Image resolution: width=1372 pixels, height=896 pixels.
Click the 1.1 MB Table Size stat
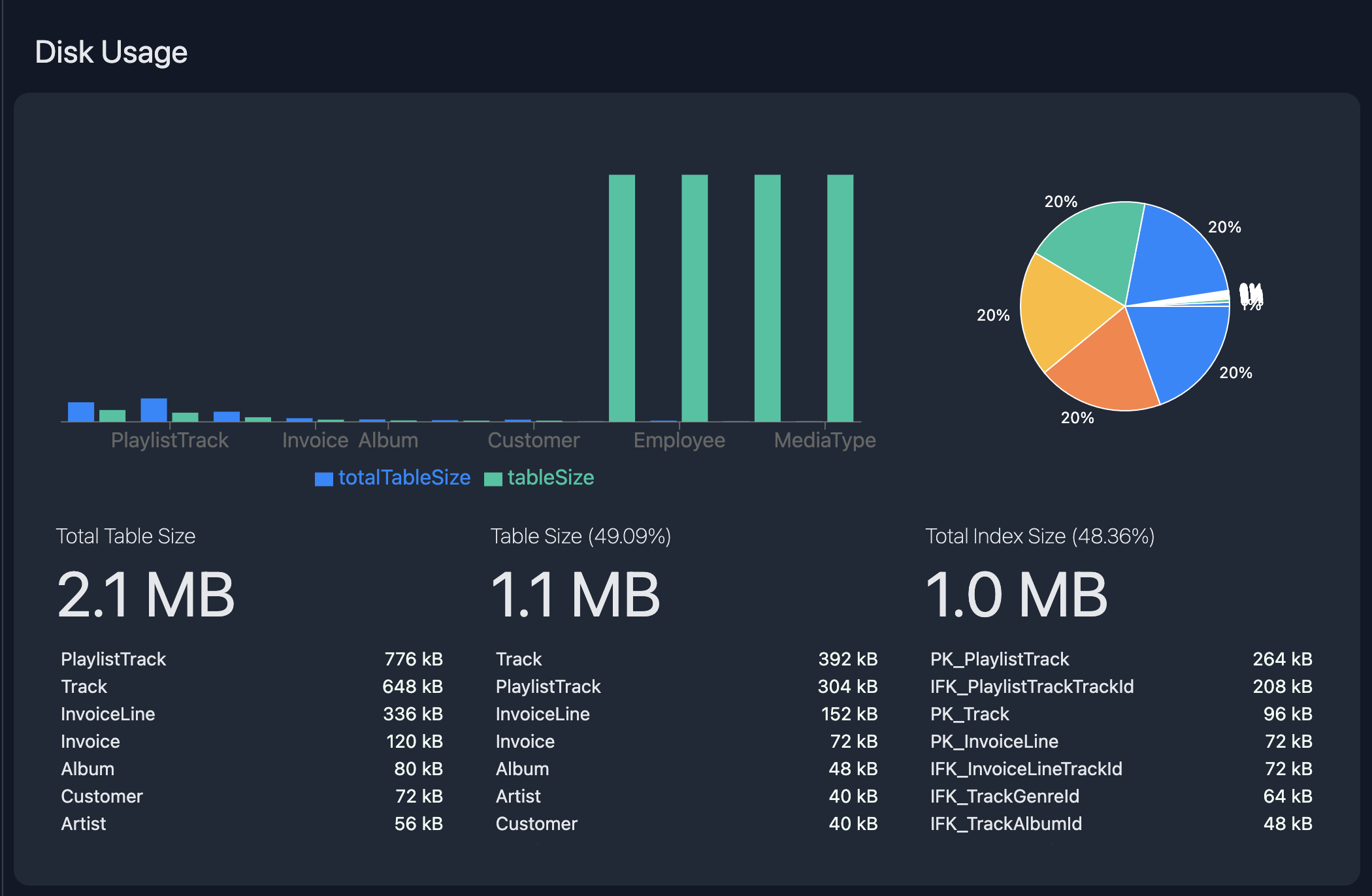tap(578, 593)
